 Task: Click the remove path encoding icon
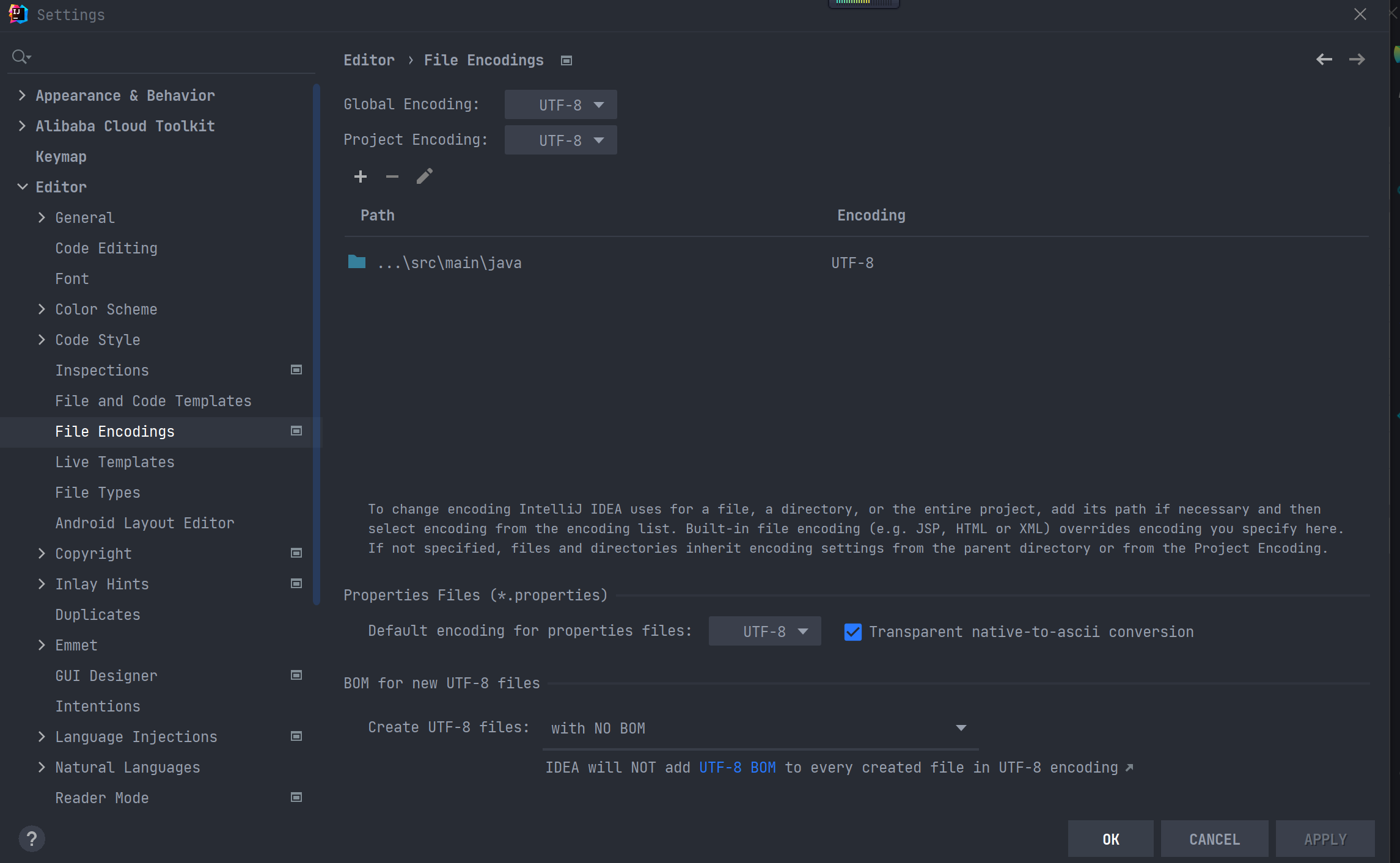point(392,177)
